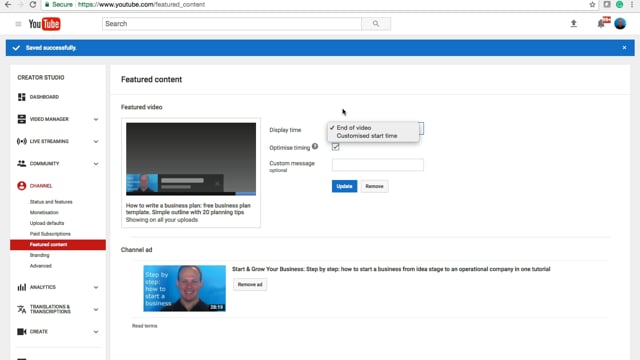This screenshot has width=640, height=360.
Task: Click the Video Manager icon
Action: (22, 119)
